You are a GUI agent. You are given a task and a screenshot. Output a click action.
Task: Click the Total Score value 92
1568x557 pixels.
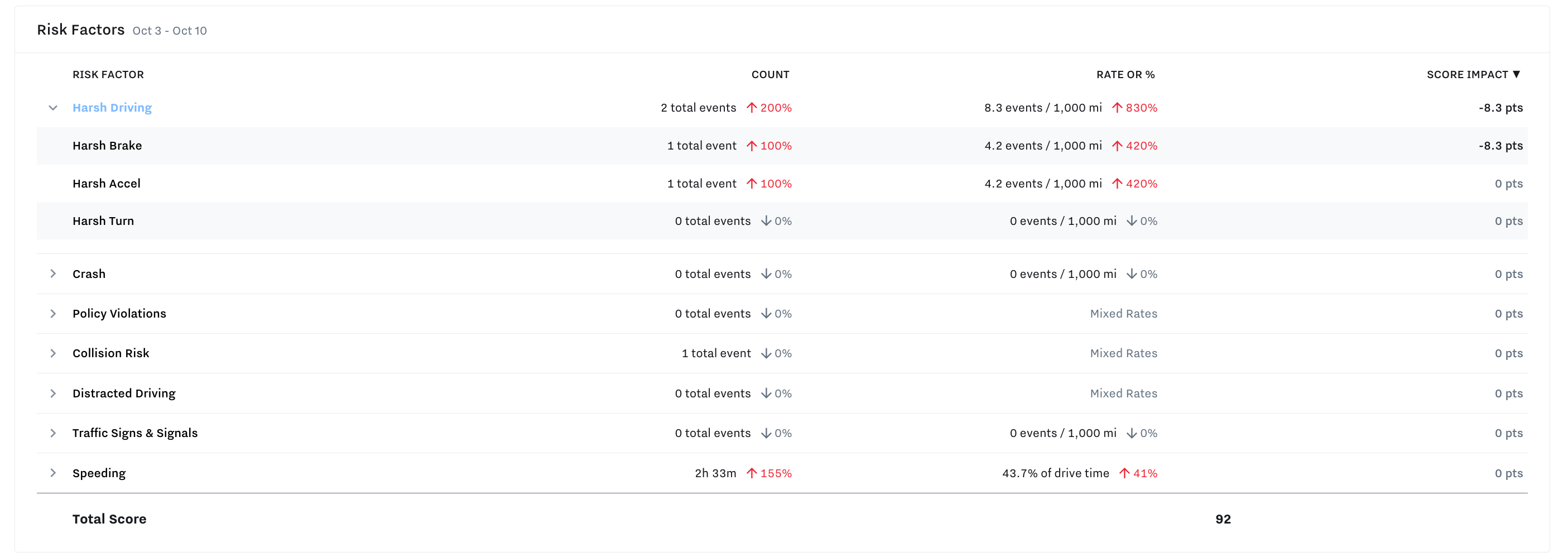(x=1222, y=518)
